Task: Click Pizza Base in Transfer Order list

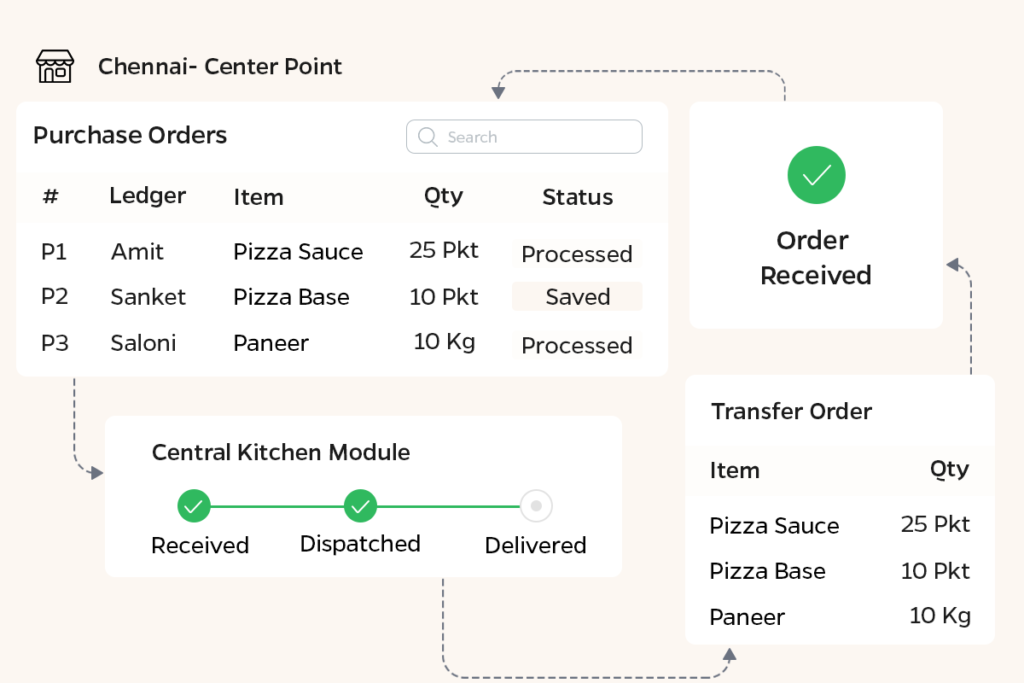Action: point(767,571)
